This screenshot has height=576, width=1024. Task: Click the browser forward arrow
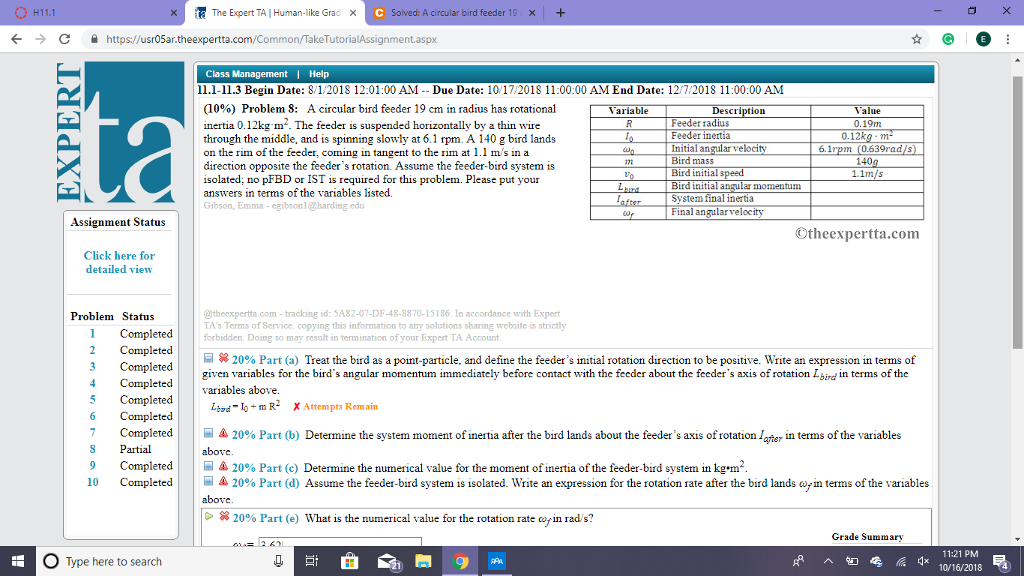tap(40, 39)
